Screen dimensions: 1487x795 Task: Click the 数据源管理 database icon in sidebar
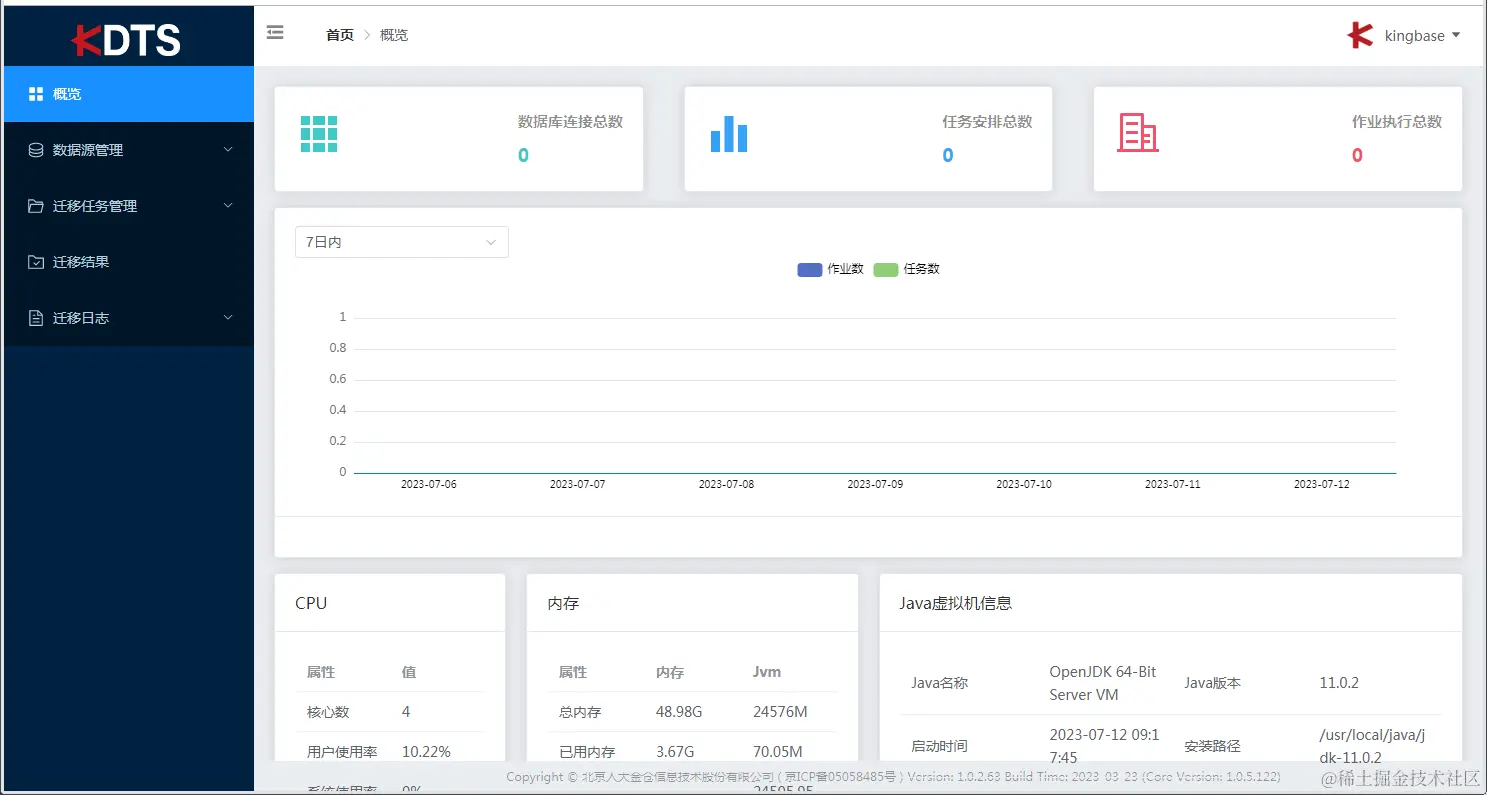click(x=34, y=150)
